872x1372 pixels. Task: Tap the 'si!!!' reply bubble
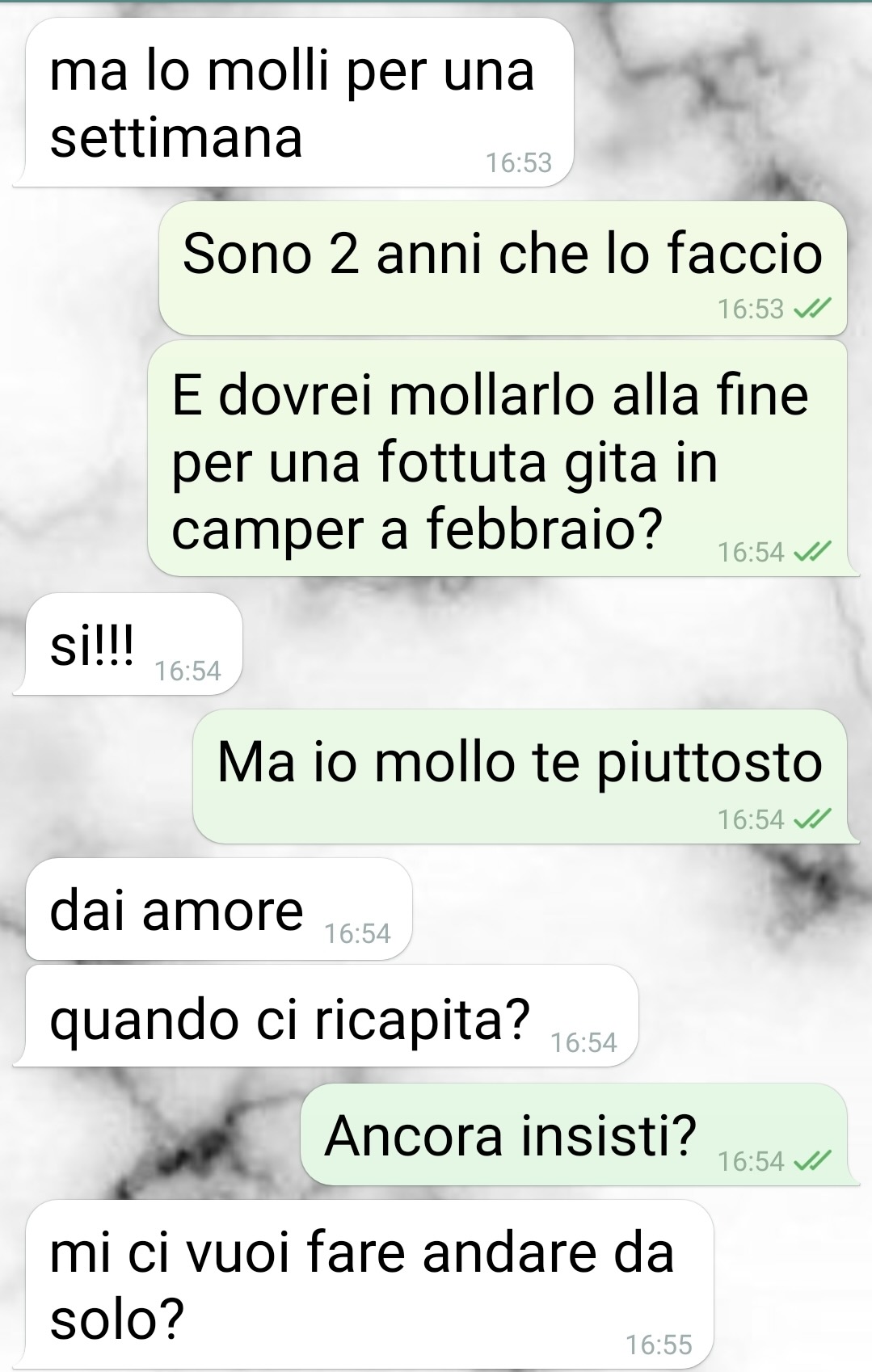(128, 644)
